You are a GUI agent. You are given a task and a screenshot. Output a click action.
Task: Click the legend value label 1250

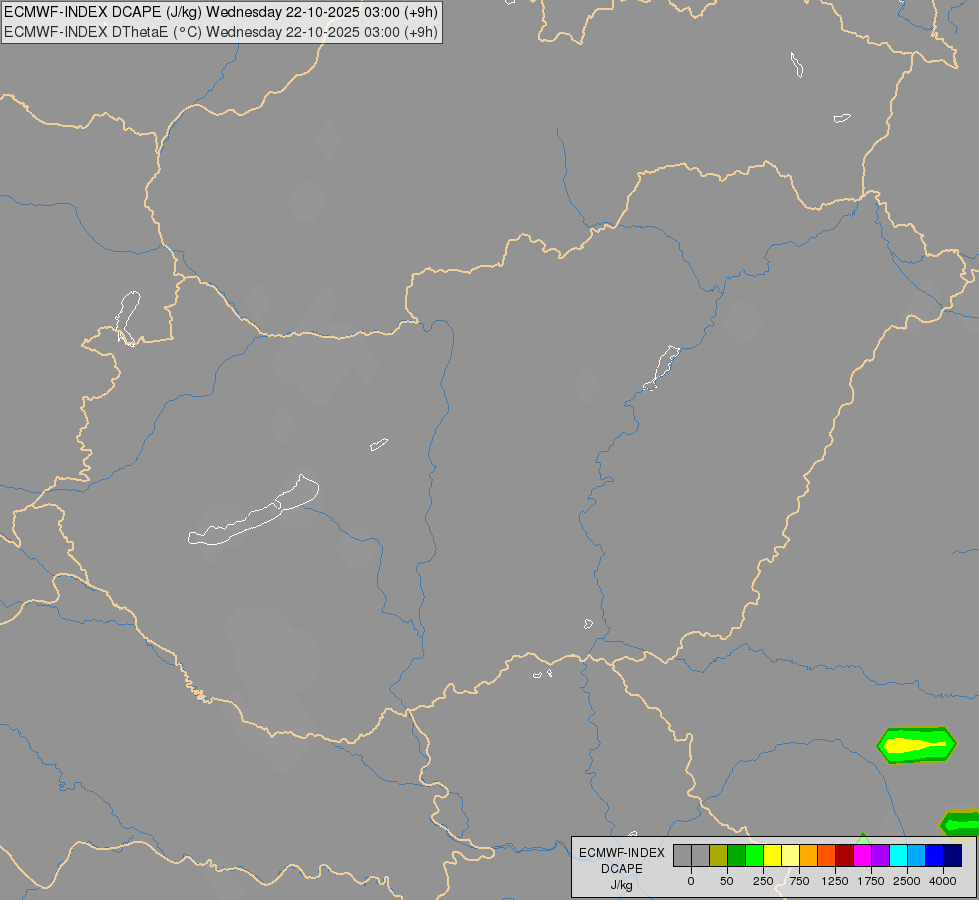pos(835,881)
